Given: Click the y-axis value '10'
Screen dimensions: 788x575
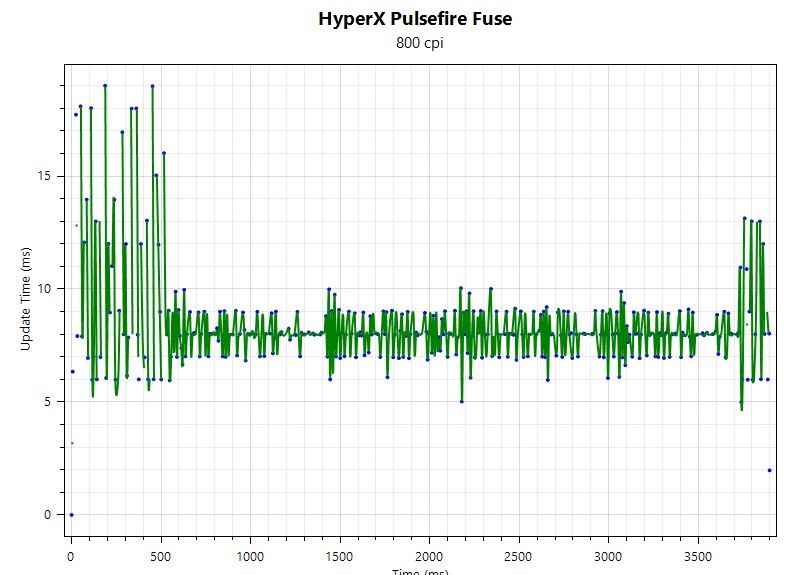Looking at the screenshot, I should point(44,289).
